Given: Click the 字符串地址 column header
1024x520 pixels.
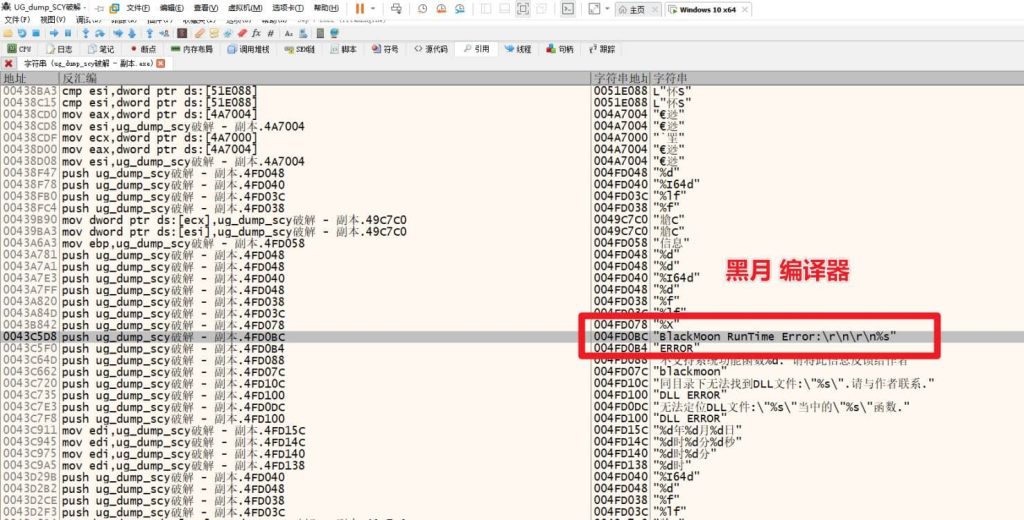Looking at the screenshot, I should tap(620, 78).
